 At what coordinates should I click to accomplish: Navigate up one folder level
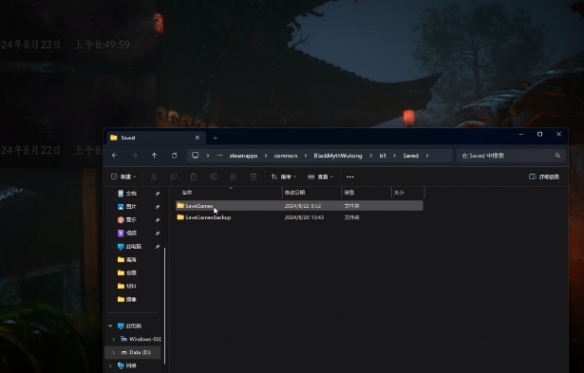click(x=154, y=155)
